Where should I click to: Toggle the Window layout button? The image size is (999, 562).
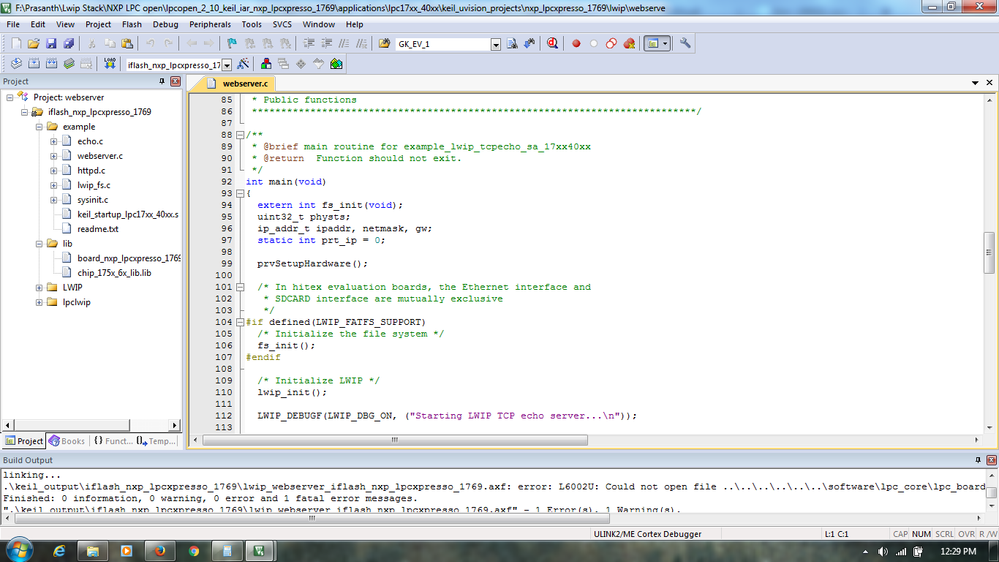click(x=653, y=43)
